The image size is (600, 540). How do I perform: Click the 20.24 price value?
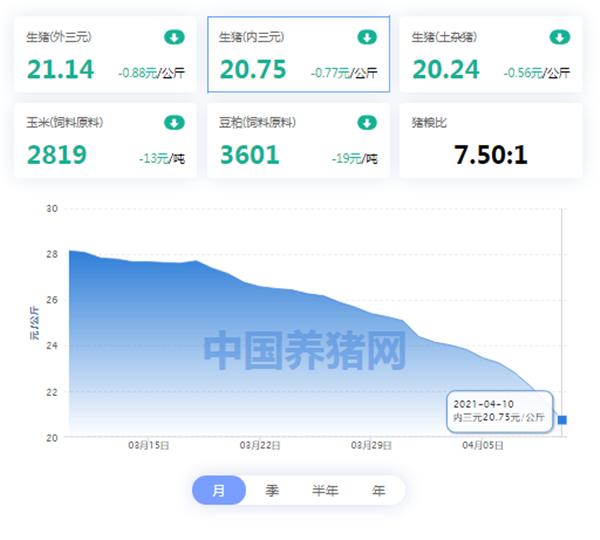(x=446, y=70)
